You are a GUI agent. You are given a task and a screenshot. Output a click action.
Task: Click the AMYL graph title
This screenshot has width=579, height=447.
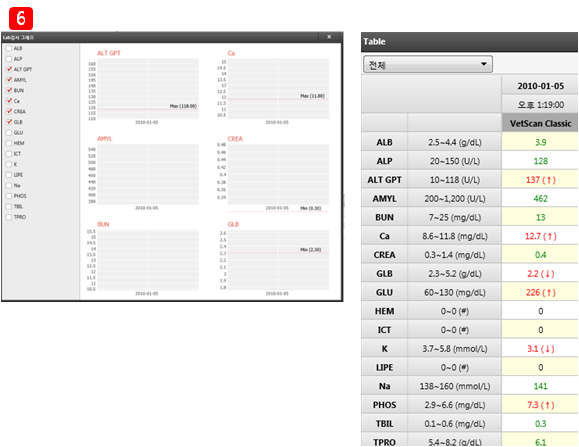[x=105, y=139]
